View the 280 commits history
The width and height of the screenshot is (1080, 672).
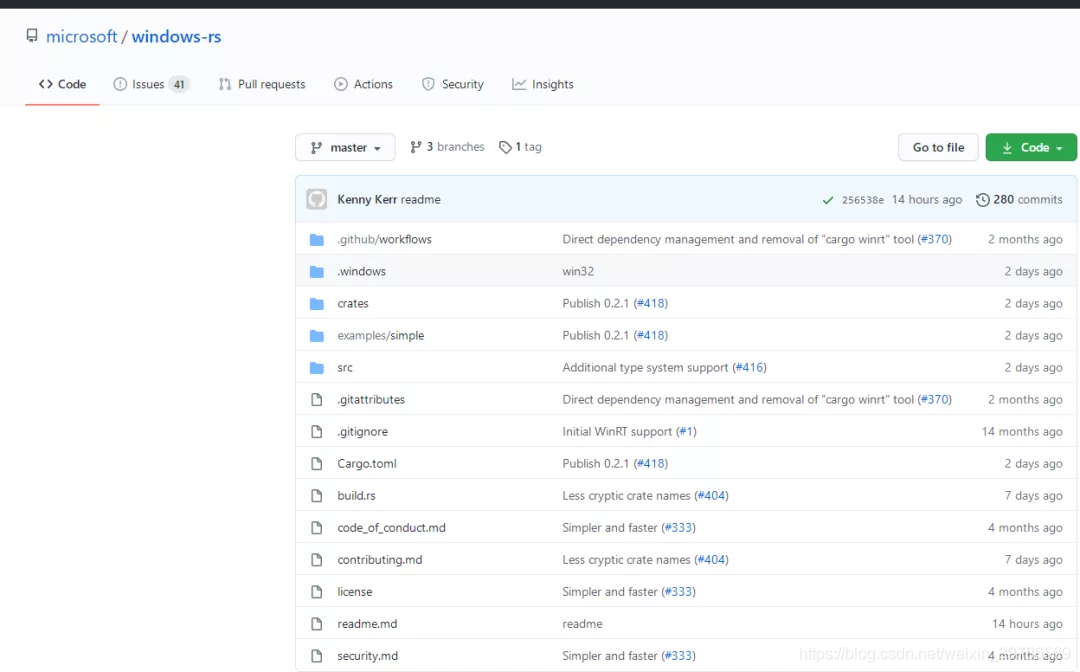(x=1019, y=199)
